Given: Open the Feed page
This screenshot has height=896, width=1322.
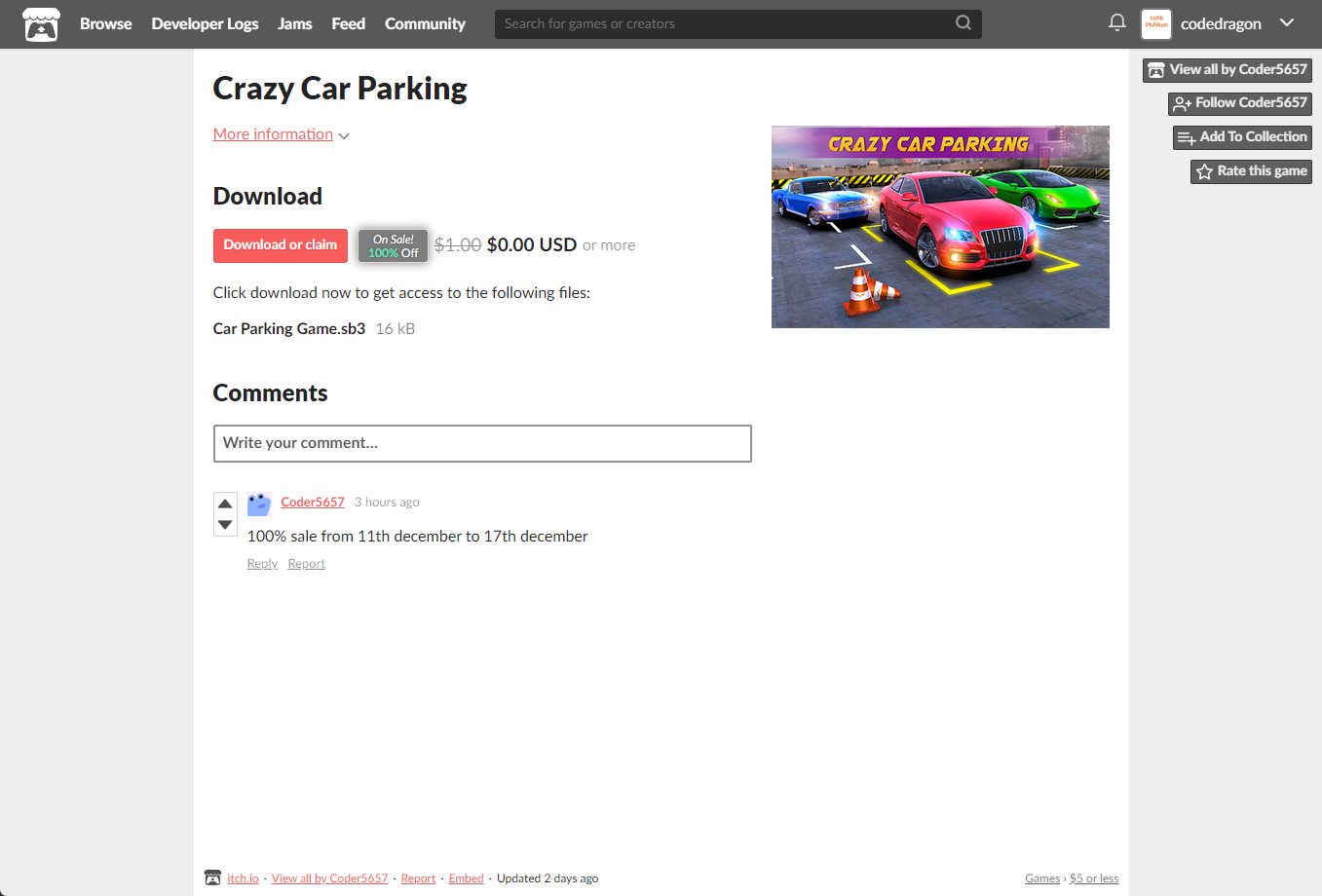Looking at the screenshot, I should pos(349,24).
